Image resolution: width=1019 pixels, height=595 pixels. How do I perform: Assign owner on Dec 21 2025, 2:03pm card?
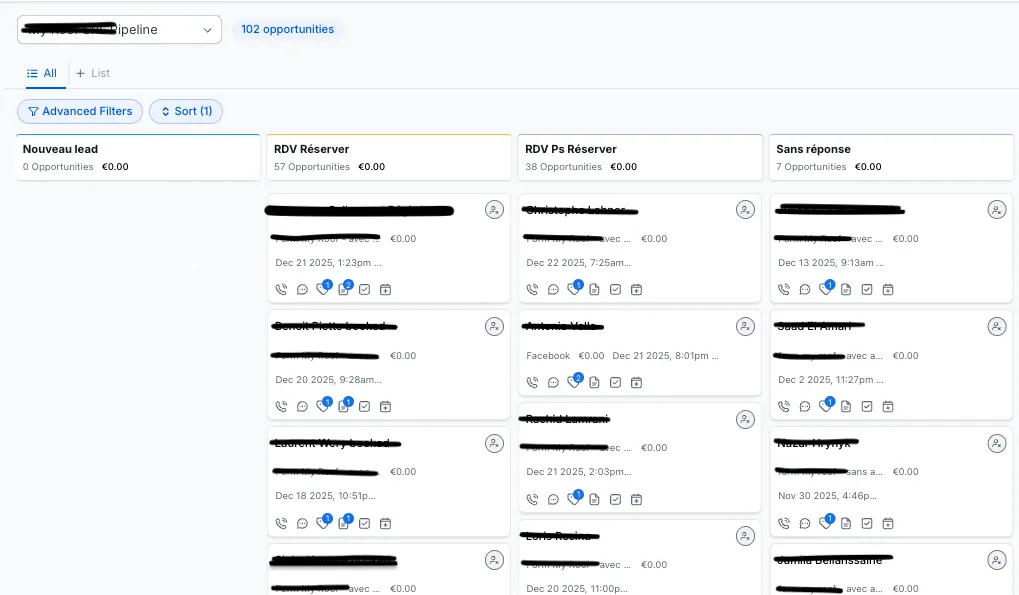pos(745,420)
